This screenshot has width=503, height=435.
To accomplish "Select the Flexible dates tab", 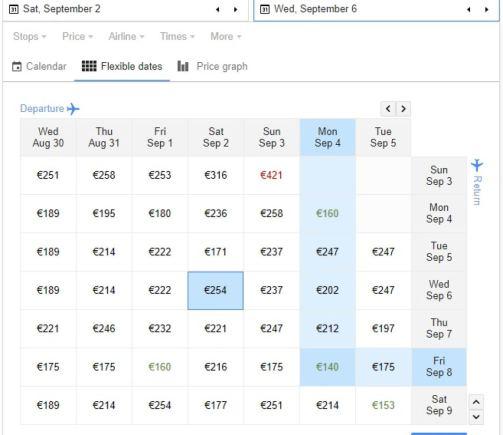I will (122, 66).
